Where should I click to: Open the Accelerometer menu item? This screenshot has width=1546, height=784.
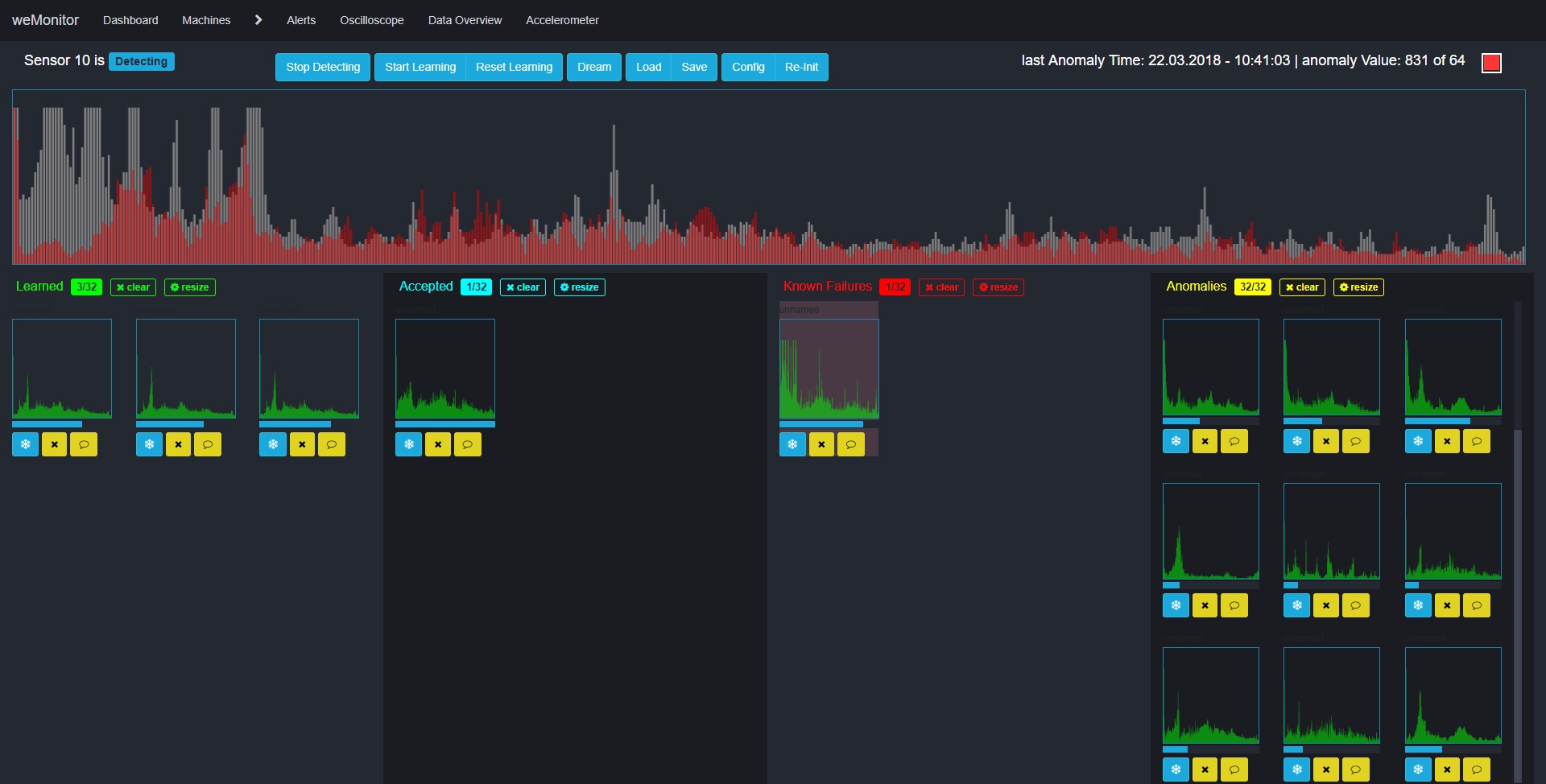[x=562, y=20]
